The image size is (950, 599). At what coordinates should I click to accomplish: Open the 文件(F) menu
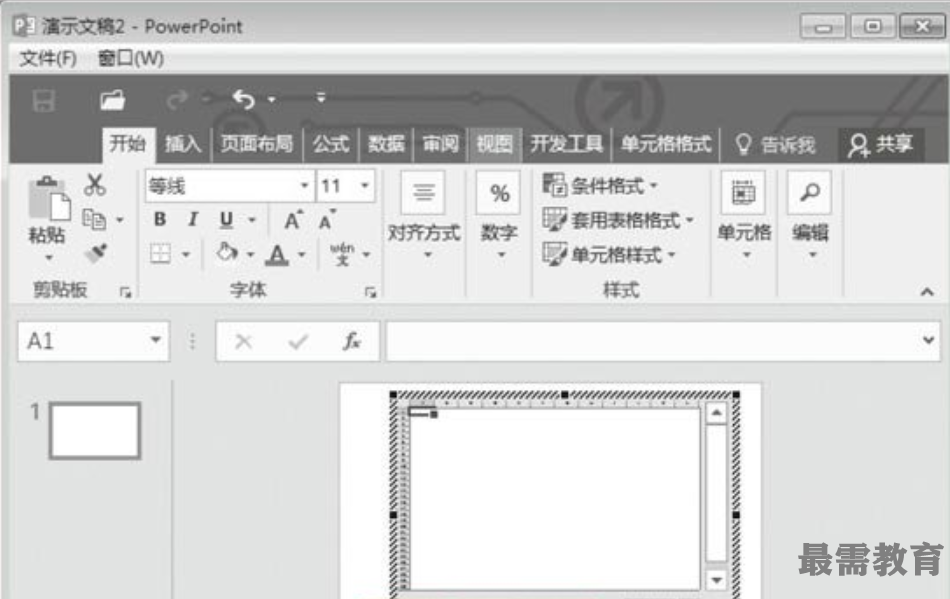coord(48,59)
